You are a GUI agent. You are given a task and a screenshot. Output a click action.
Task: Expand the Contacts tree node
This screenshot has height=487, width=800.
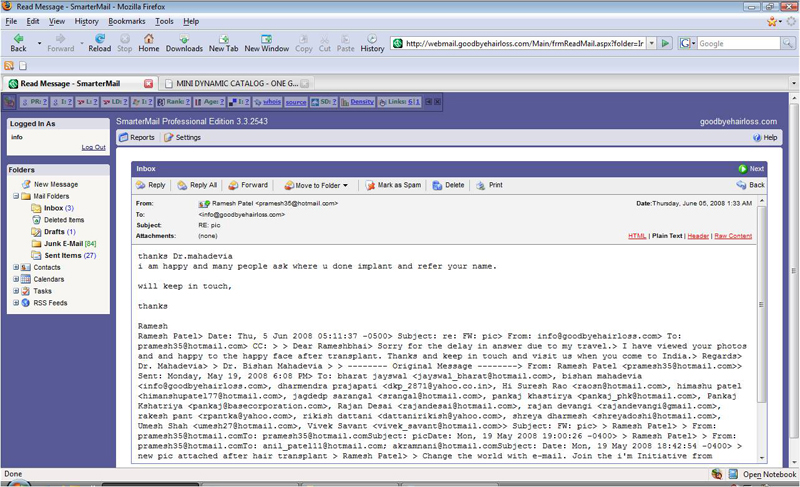click(x=16, y=267)
